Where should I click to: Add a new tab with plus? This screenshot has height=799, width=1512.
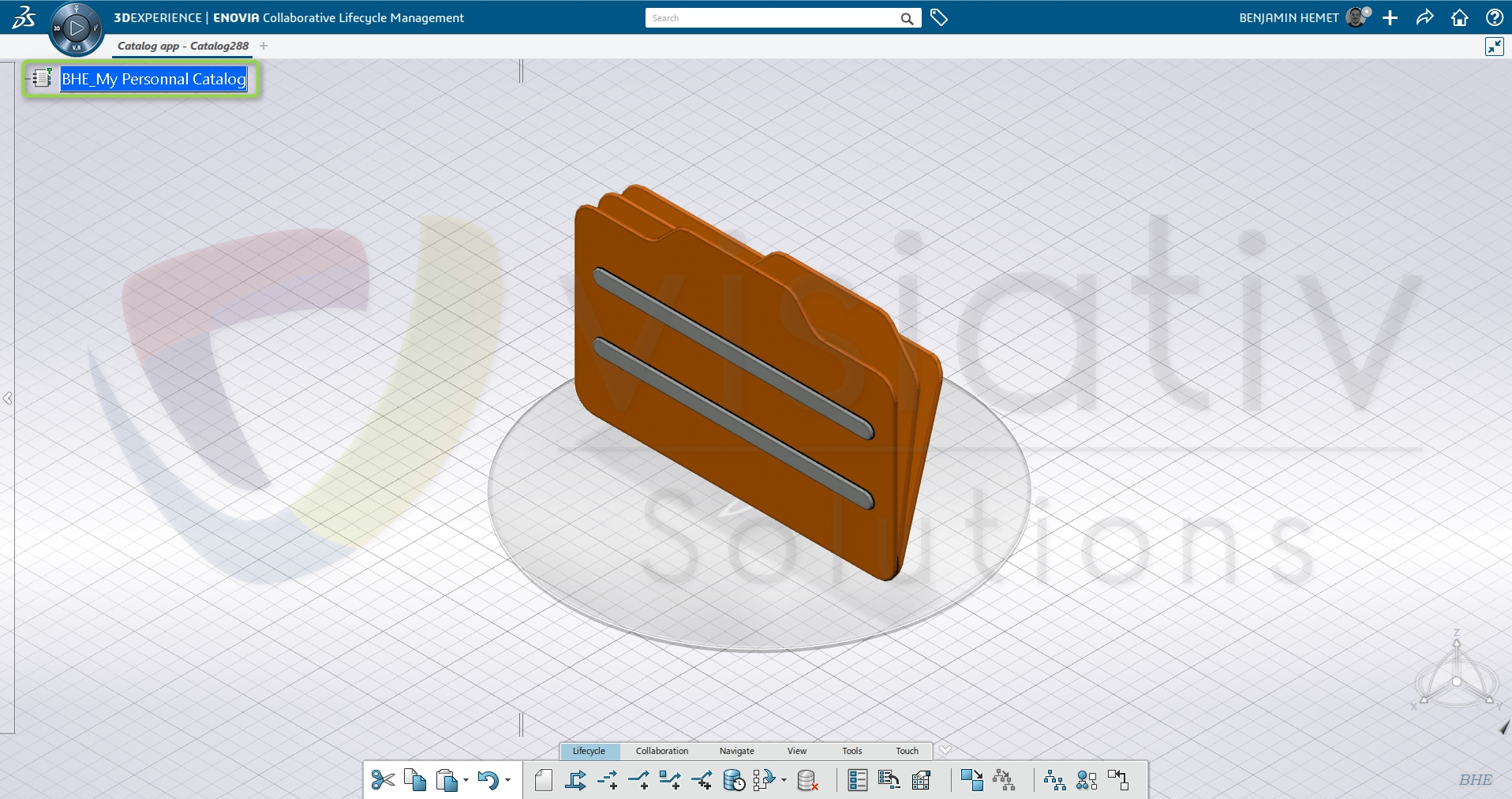pyautogui.click(x=264, y=46)
